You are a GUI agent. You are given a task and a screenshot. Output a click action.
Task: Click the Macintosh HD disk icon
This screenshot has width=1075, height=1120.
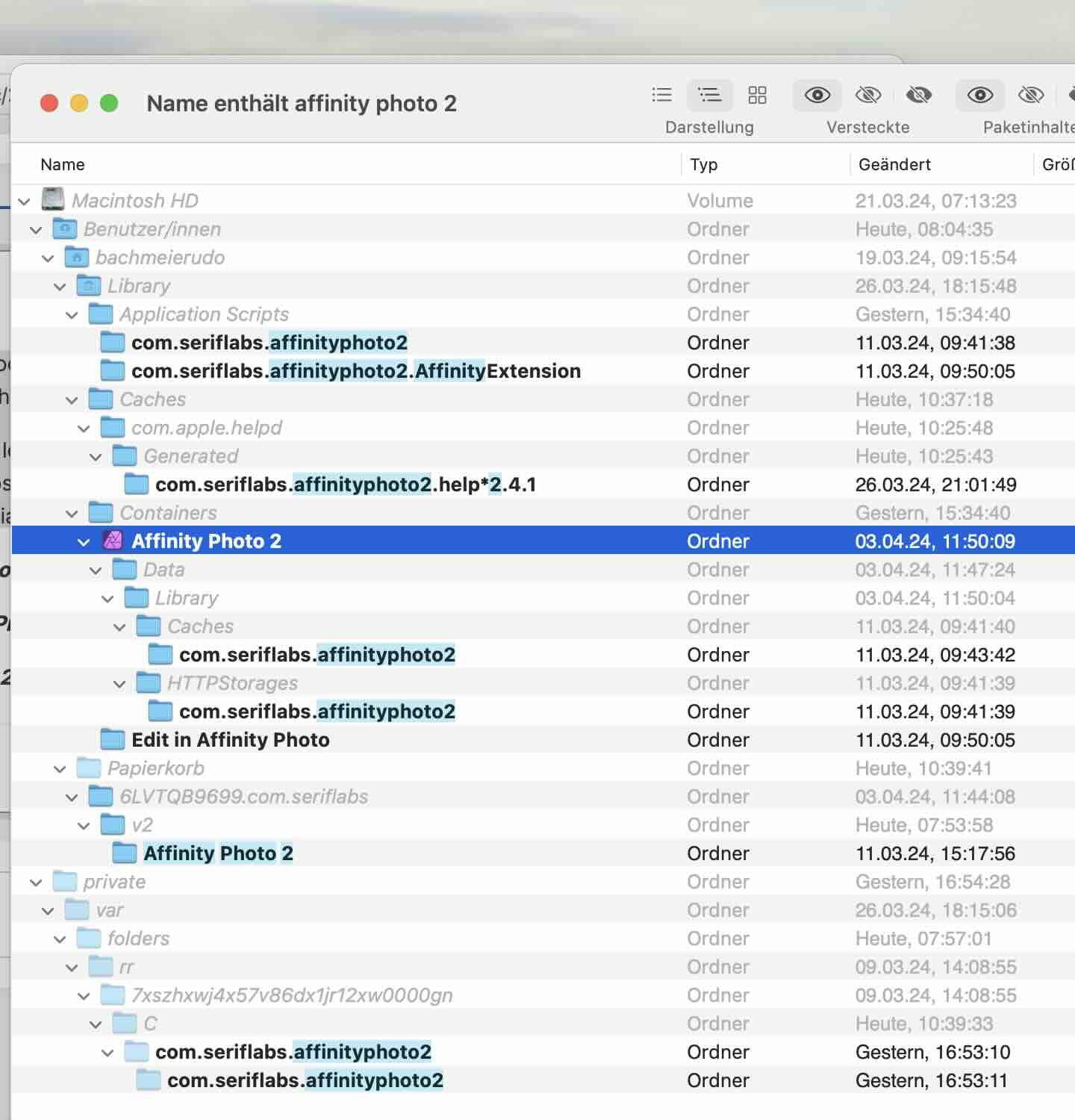[53, 199]
